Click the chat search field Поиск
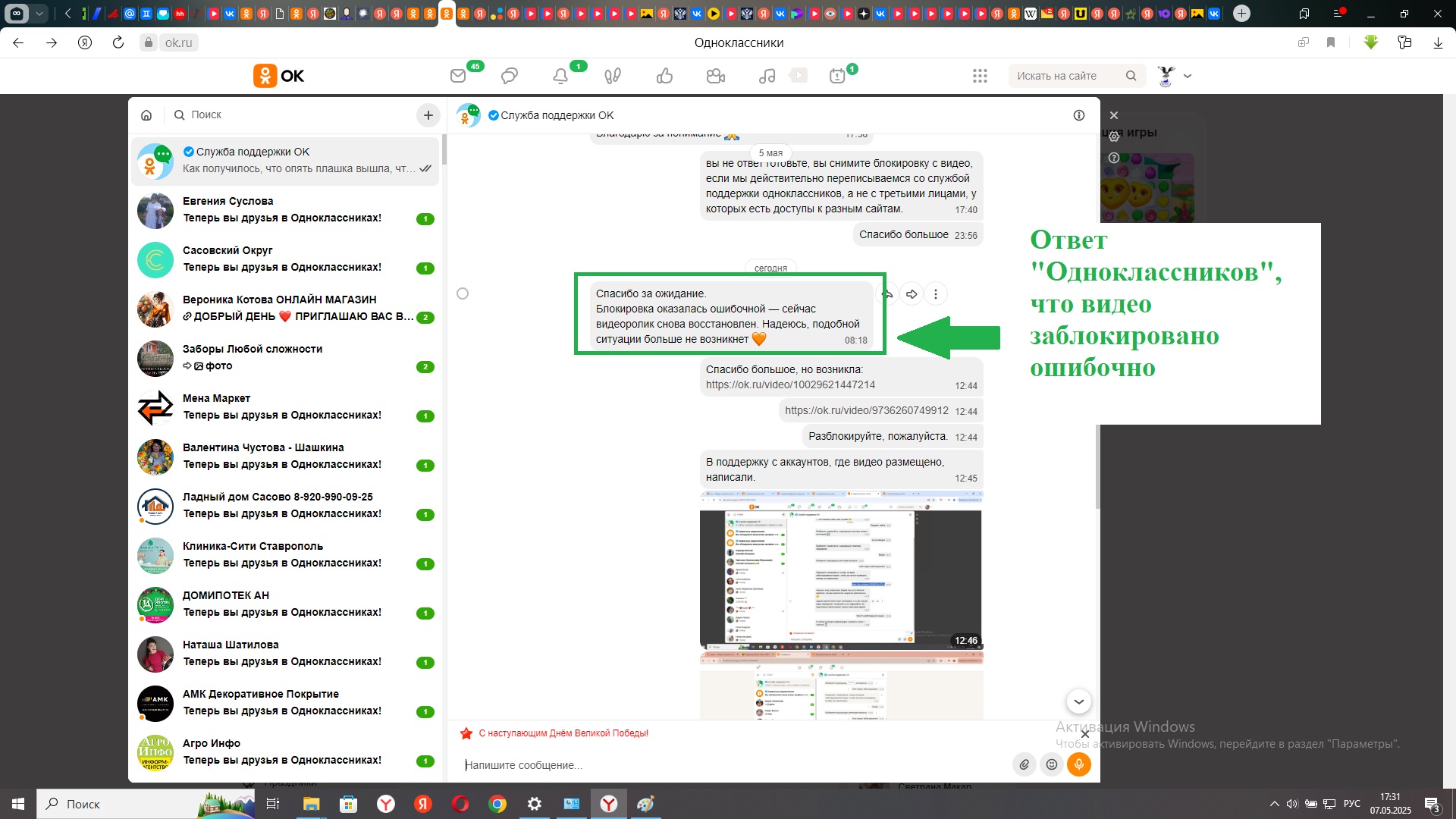 click(292, 115)
